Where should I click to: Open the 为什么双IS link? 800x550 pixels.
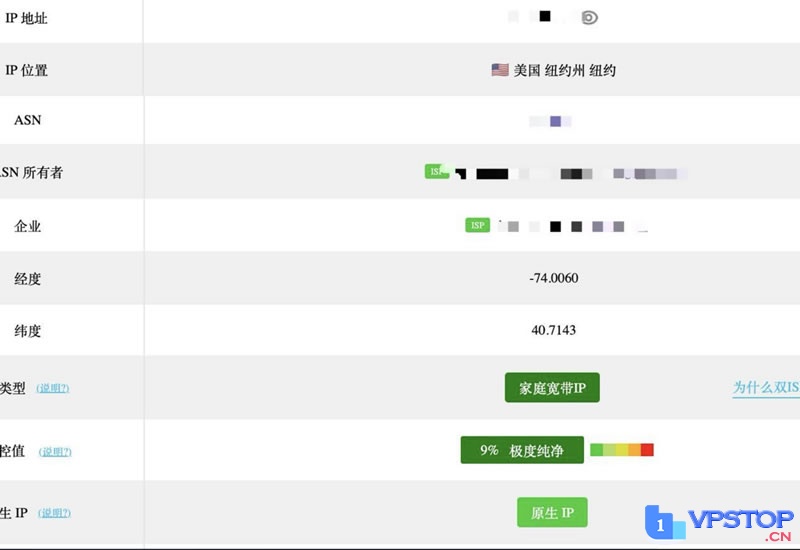[766, 388]
